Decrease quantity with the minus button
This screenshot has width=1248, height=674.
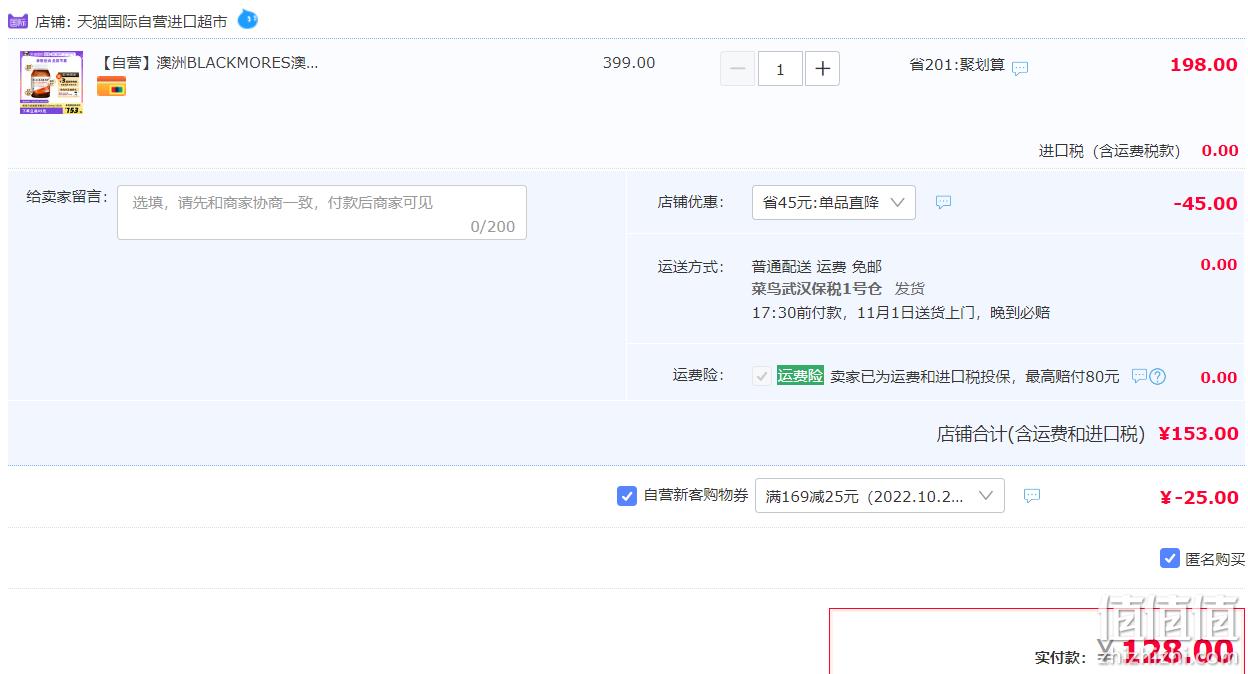(738, 69)
